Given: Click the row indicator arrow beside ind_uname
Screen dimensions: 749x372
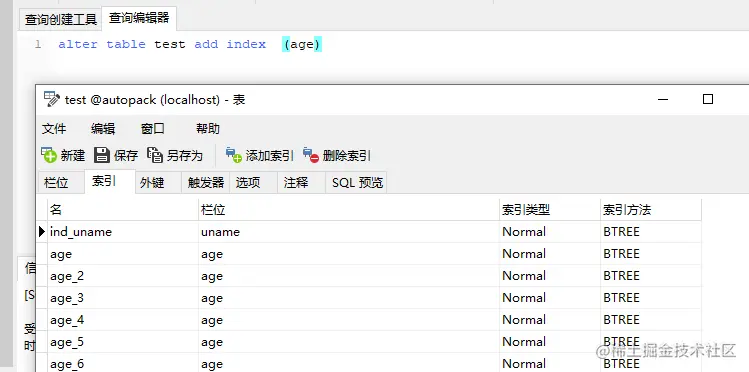Looking at the screenshot, I should click(x=42, y=232).
